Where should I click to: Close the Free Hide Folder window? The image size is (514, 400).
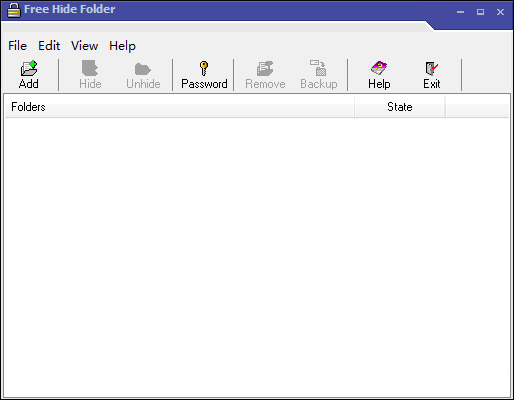click(500, 12)
